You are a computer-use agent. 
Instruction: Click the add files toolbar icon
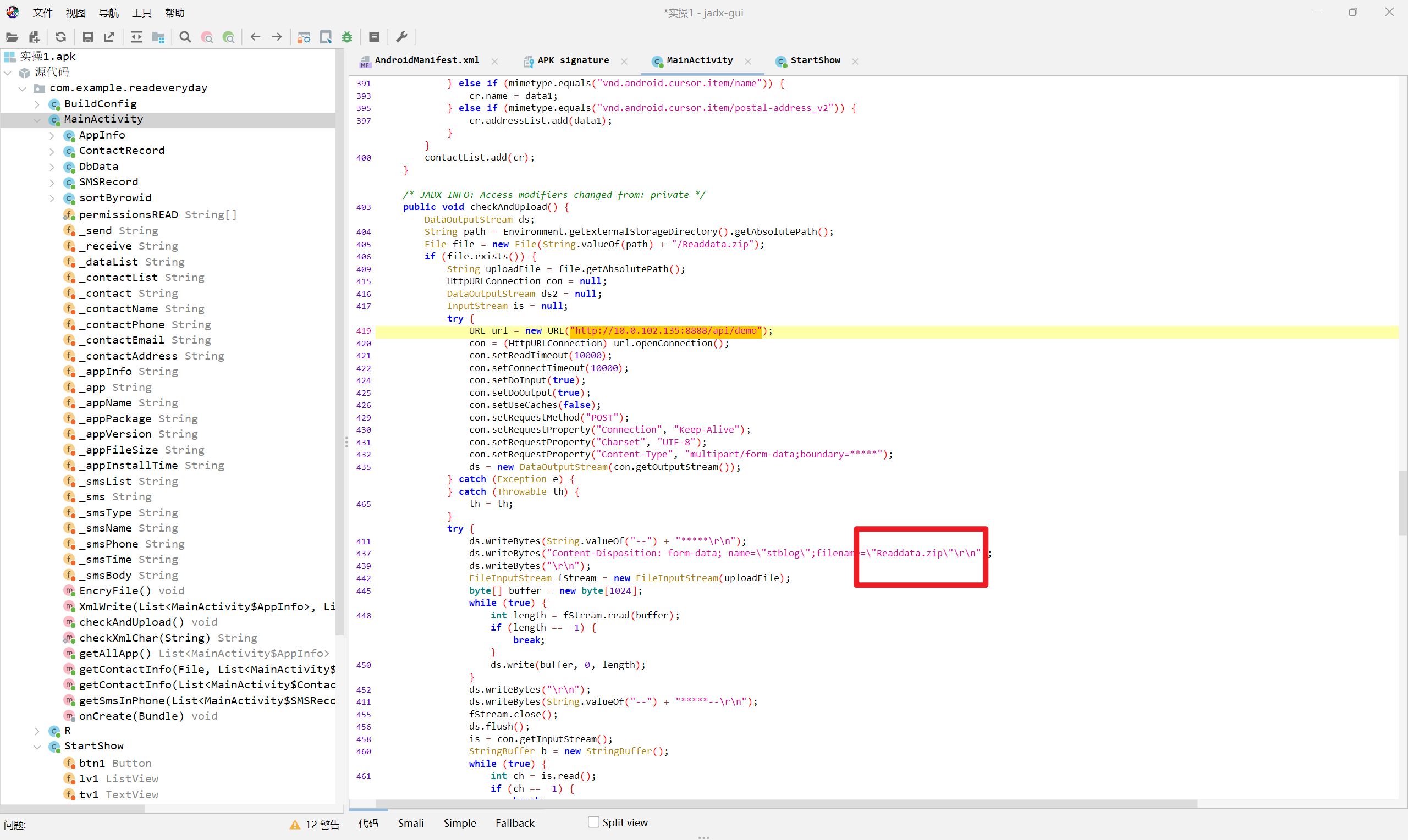click(x=34, y=37)
